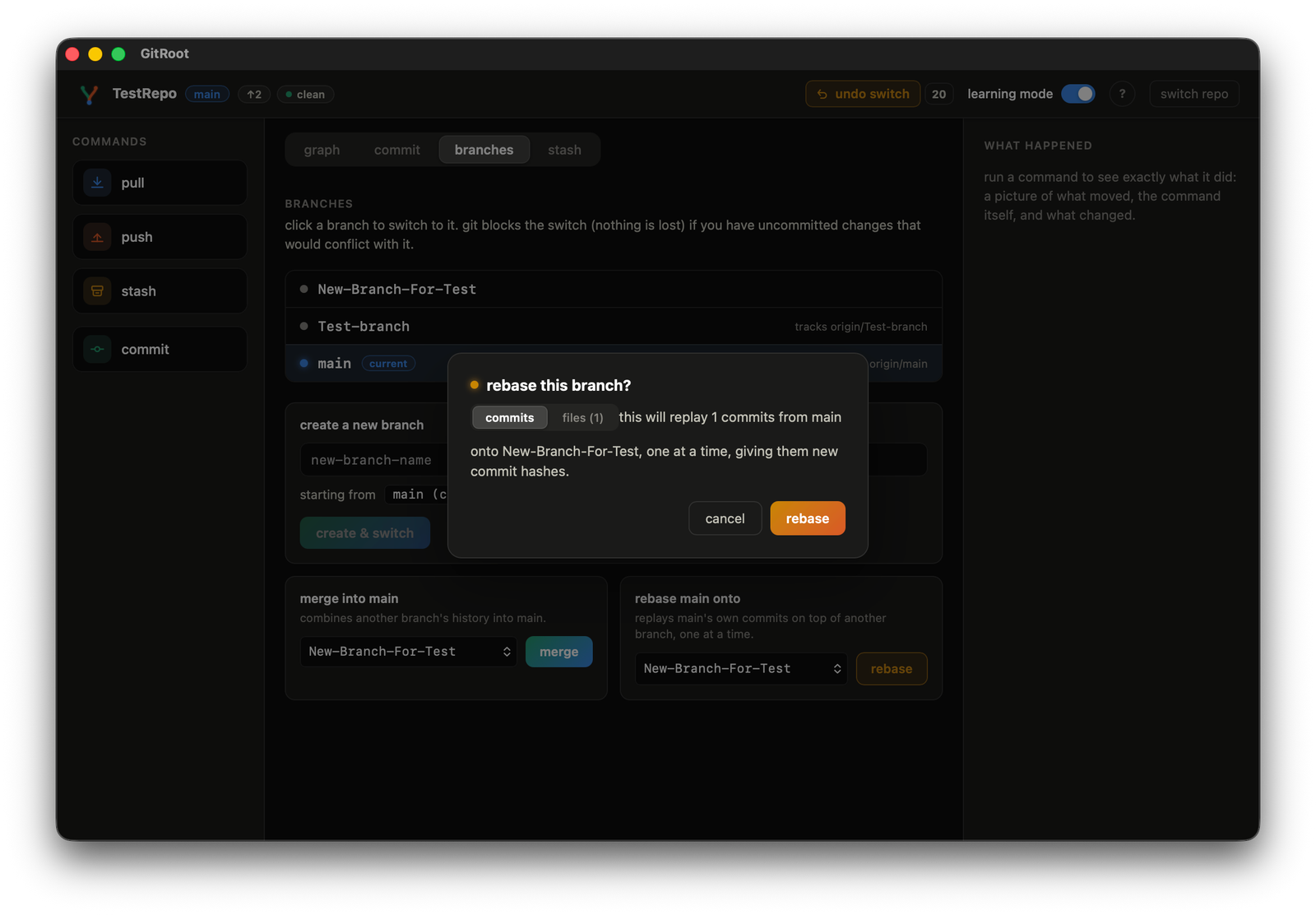The width and height of the screenshot is (1316, 915).
Task: Click the 'WHAT HAPPENED' heading
Action: click(x=1038, y=146)
